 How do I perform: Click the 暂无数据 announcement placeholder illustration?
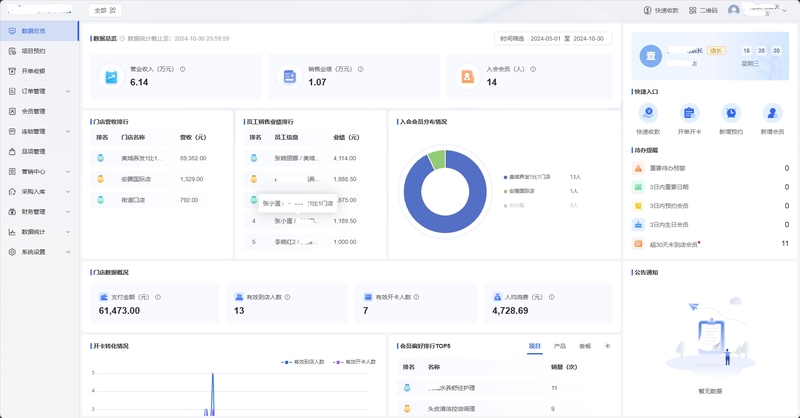point(710,336)
